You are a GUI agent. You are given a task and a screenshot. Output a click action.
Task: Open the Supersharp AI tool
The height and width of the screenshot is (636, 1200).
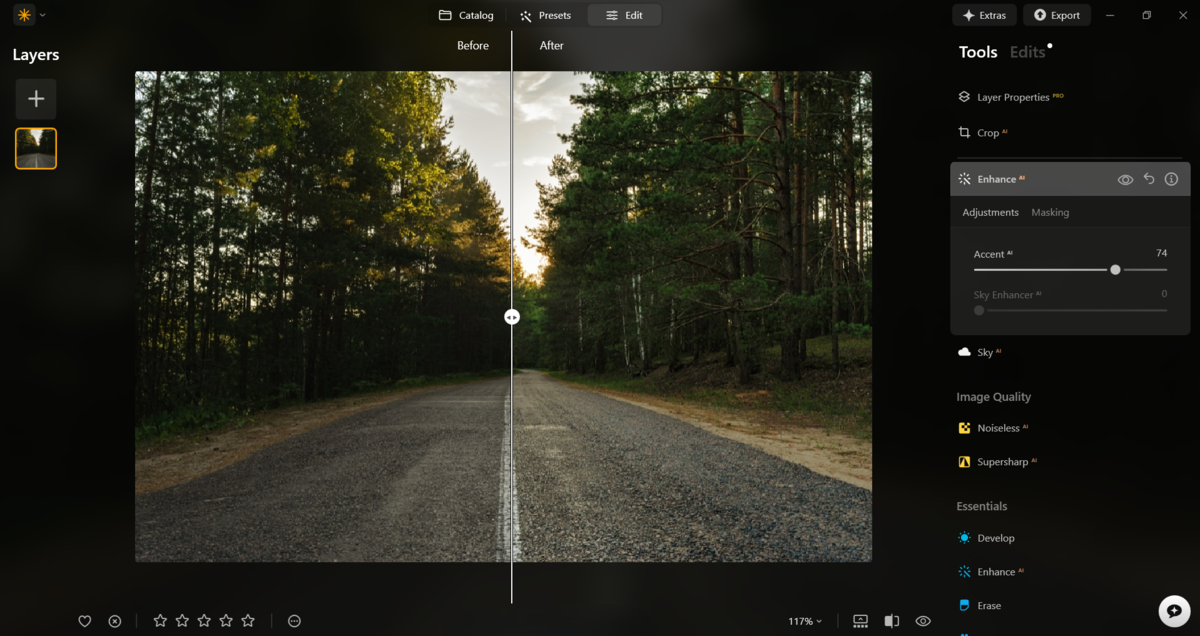(997, 462)
